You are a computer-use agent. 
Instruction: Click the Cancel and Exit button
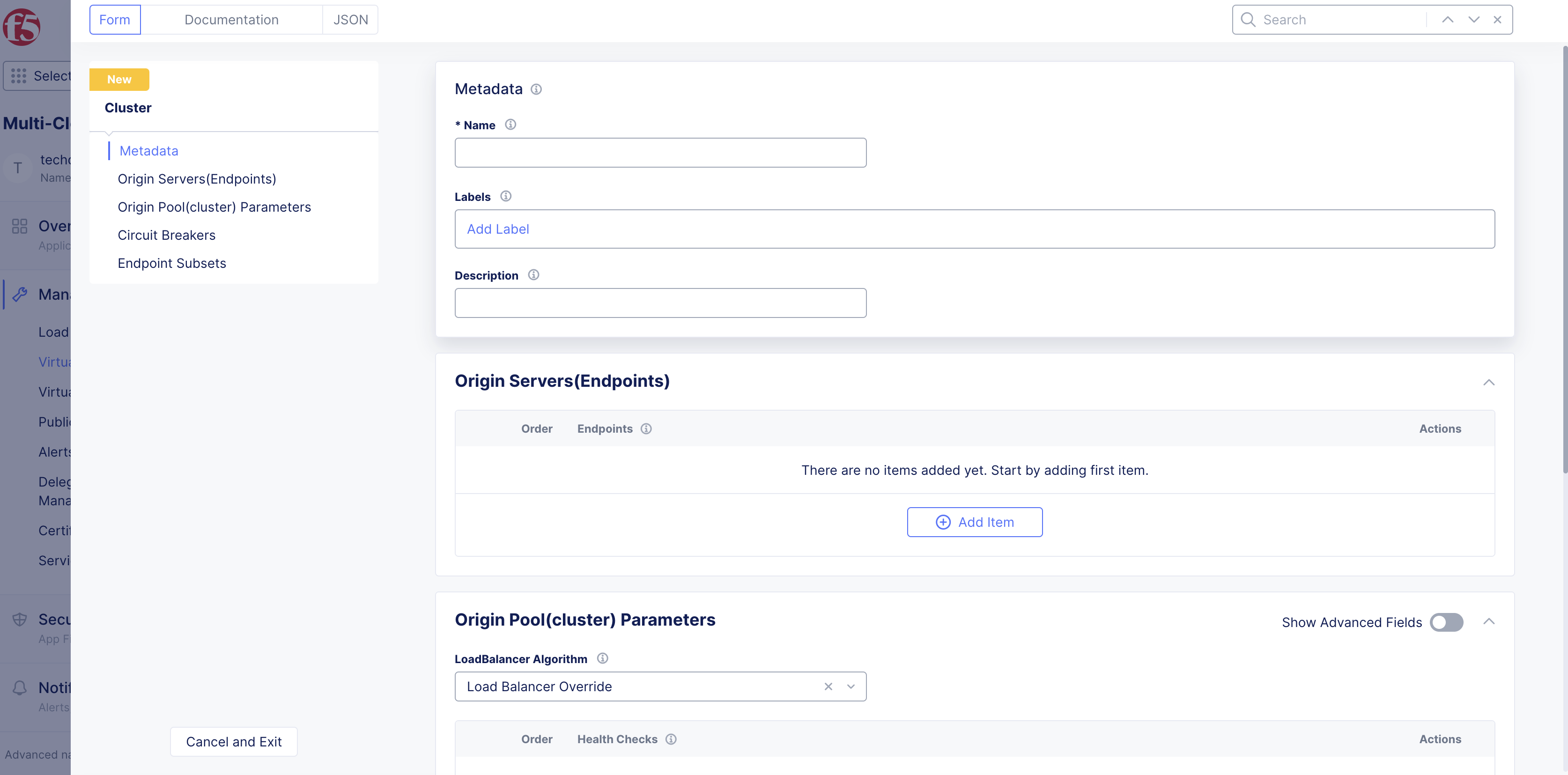233,741
